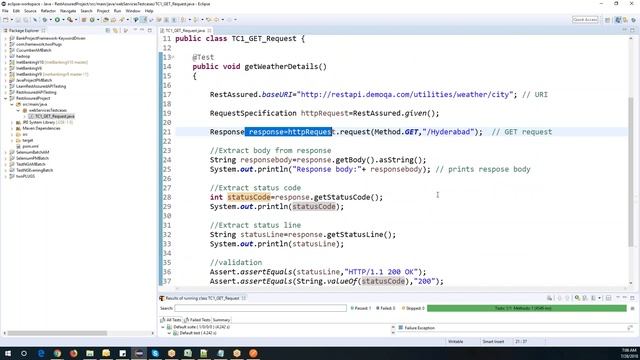Click the Search flashlight toolbar icon

click(x=122, y=20)
